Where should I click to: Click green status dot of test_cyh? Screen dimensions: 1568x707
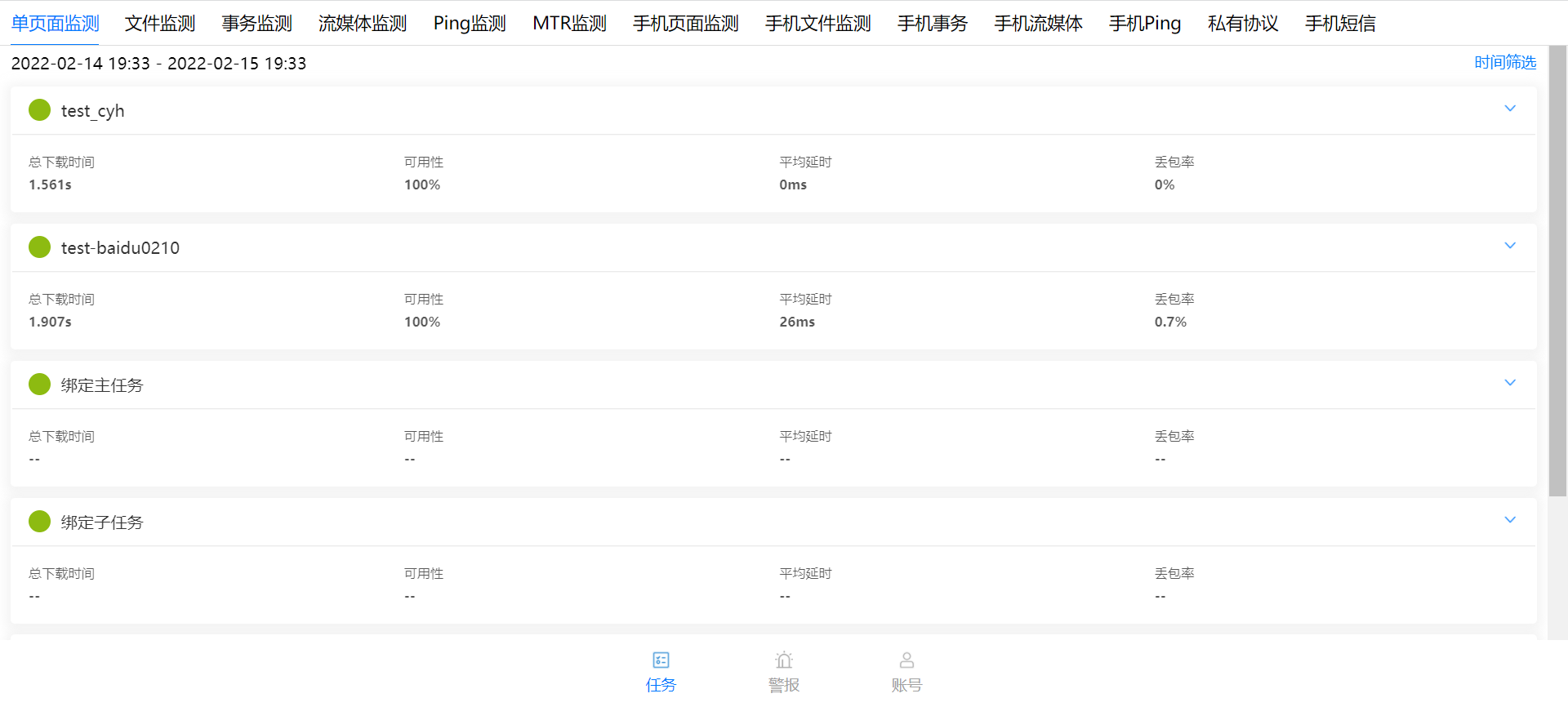coord(39,110)
